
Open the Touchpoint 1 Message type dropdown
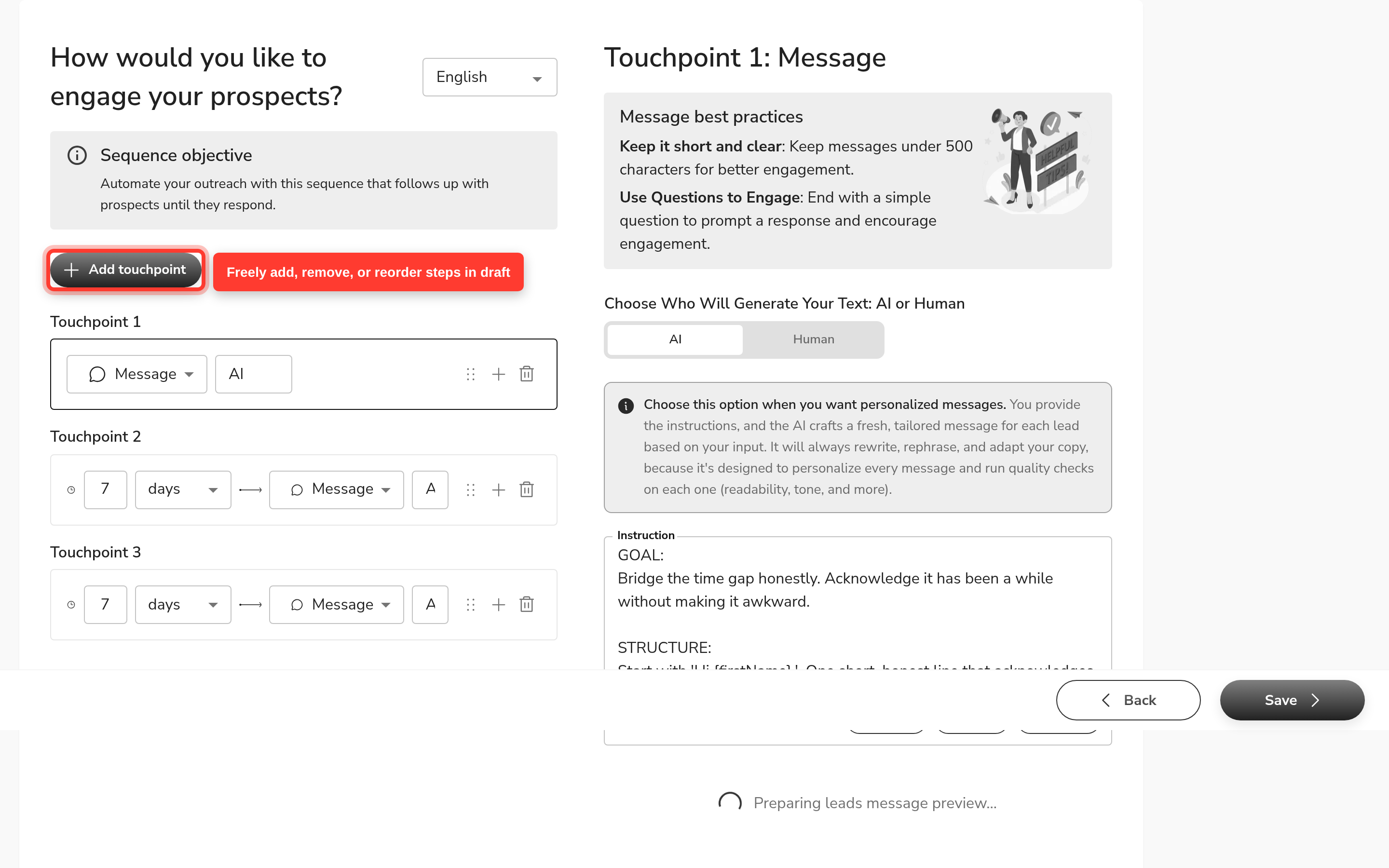136,374
